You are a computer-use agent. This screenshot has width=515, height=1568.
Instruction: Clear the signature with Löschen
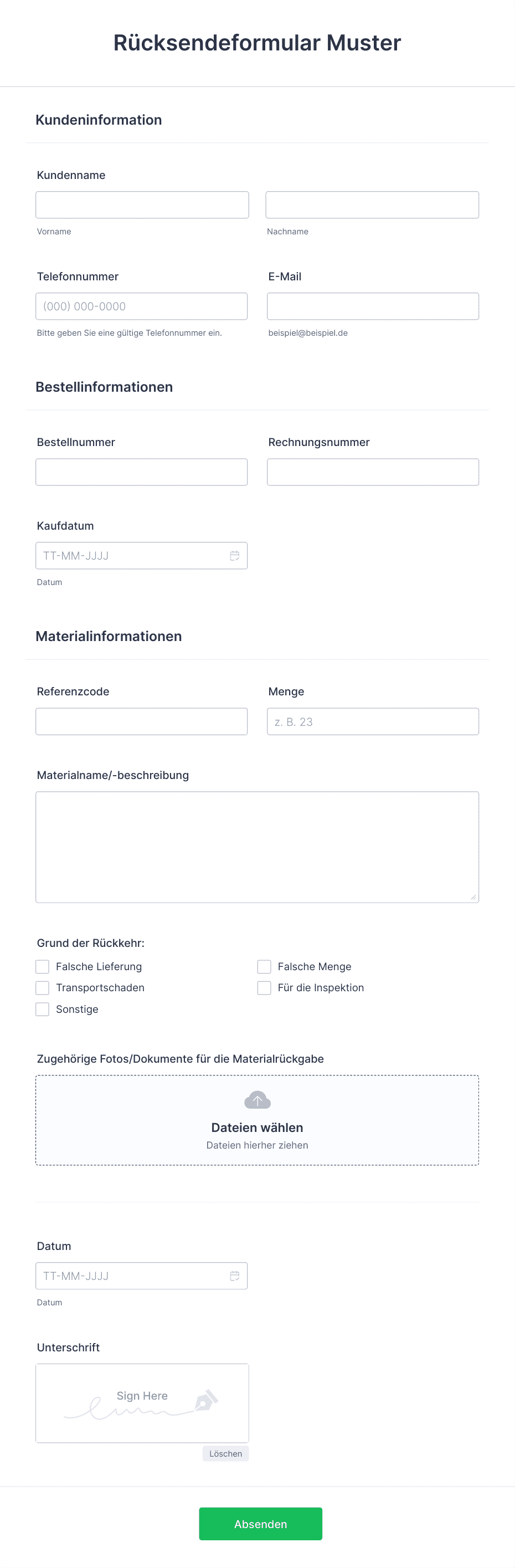coord(225,1453)
